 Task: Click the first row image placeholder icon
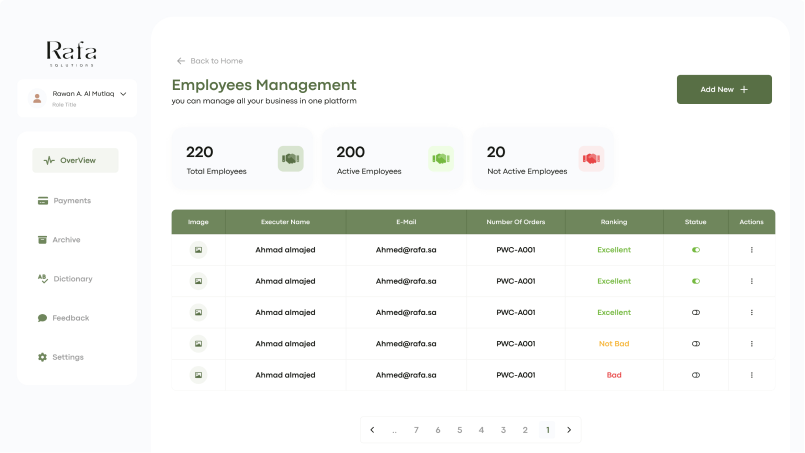point(198,250)
